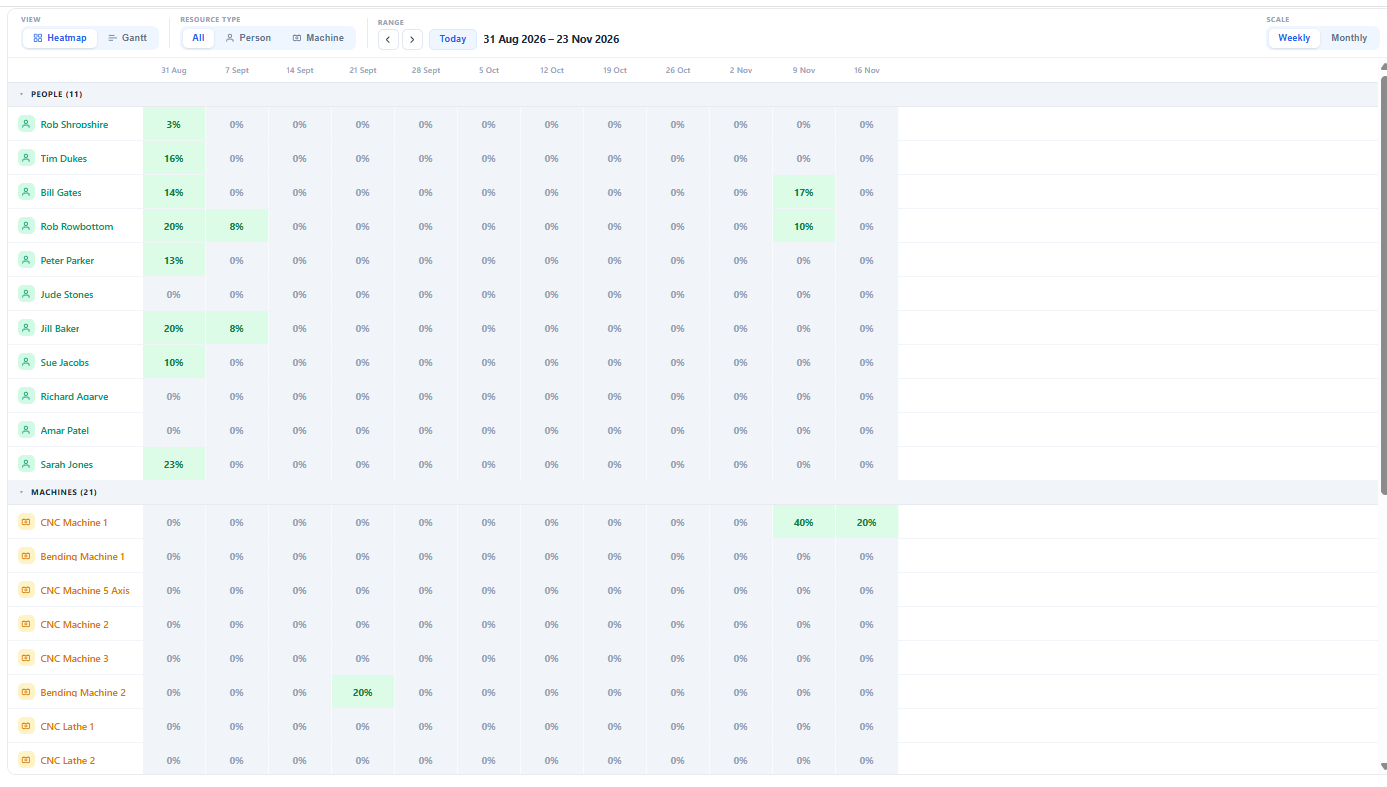The image size is (1387, 787).
Task: Select Bill Gates 14% cell
Action: 174,192
